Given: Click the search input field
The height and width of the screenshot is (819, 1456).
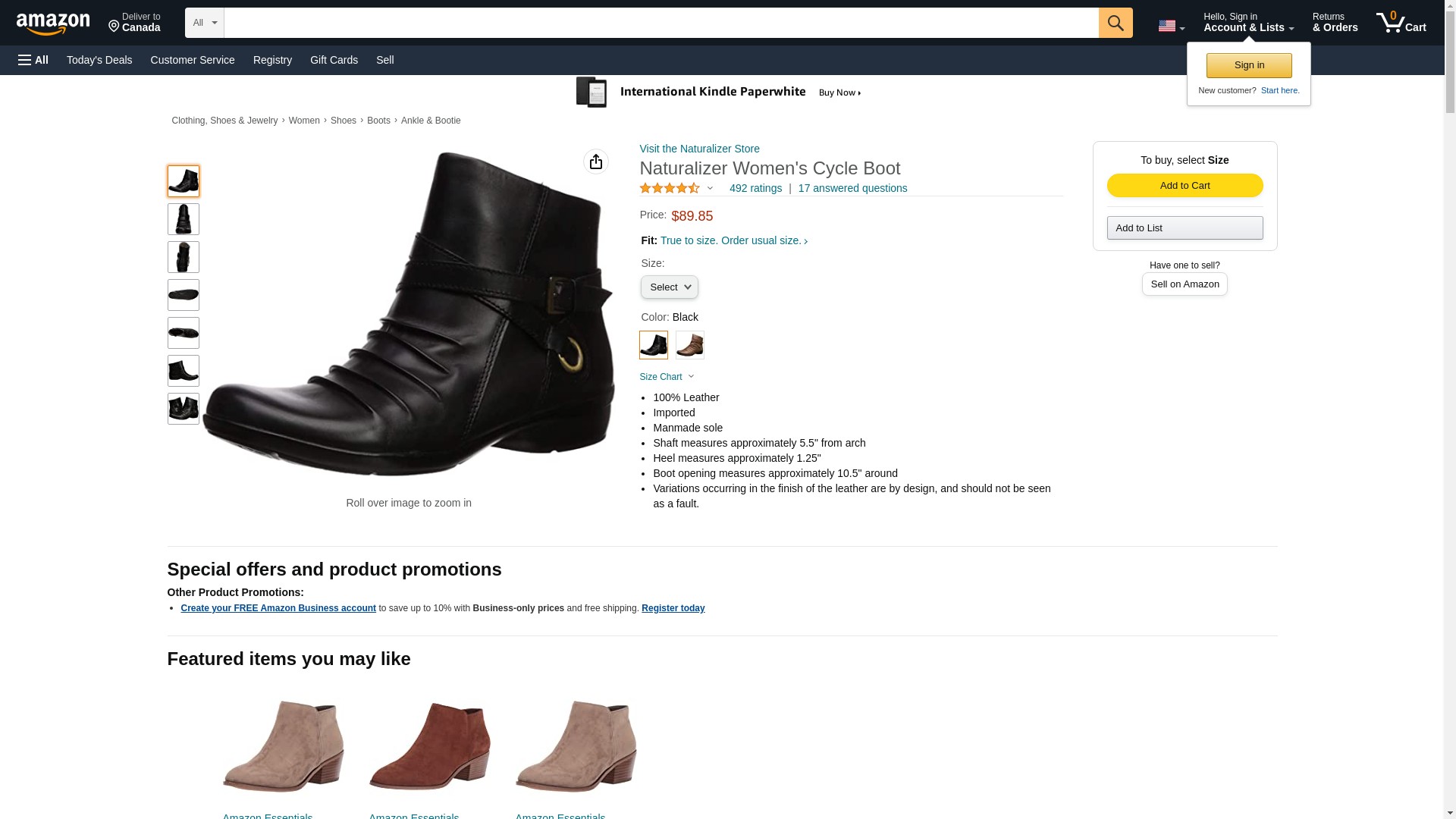Looking at the screenshot, I should pos(661,23).
